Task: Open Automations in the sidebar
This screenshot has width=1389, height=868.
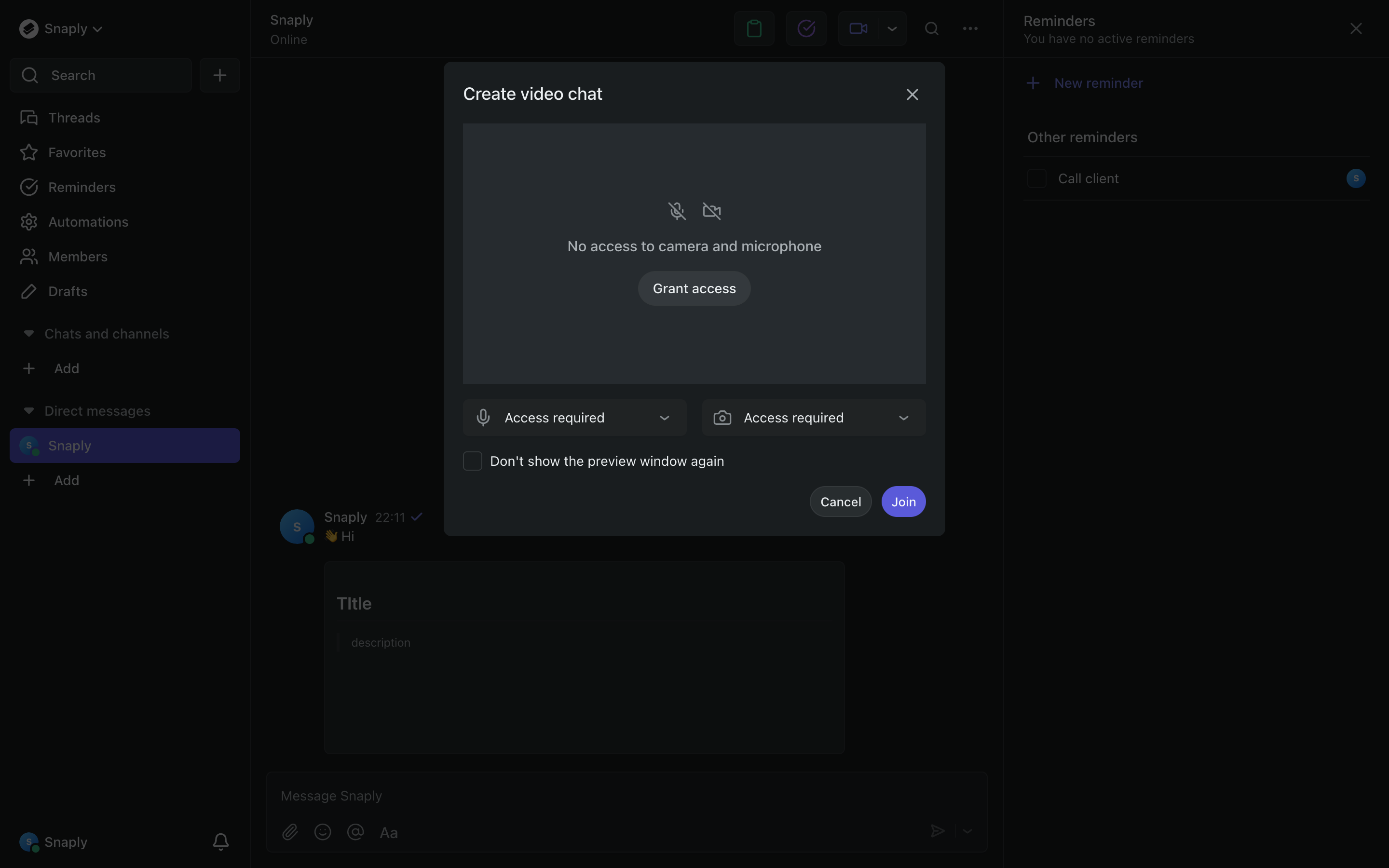Action: click(x=124, y=222)
